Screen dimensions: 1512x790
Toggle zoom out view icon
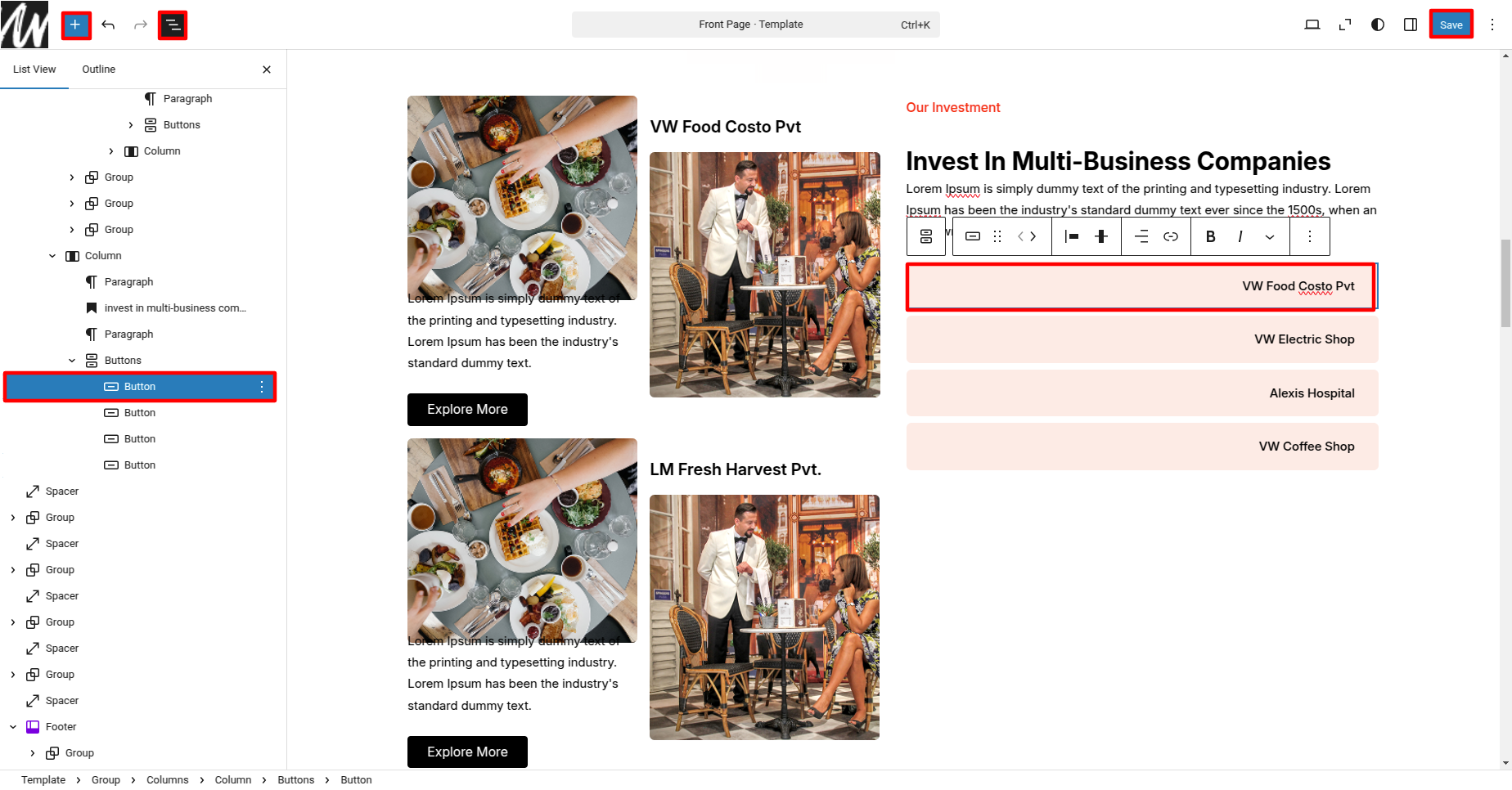tap(1345, 25)
